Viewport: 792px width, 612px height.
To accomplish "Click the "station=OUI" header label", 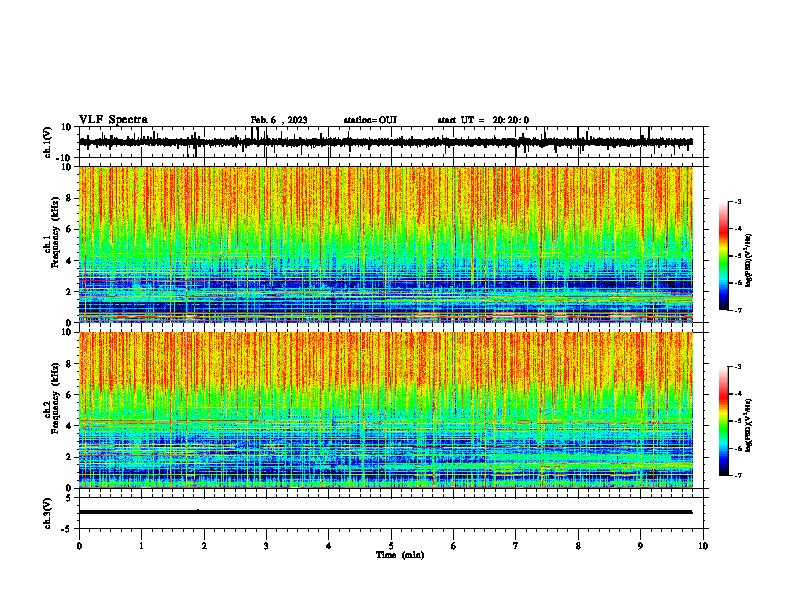I will click(370, 120).
